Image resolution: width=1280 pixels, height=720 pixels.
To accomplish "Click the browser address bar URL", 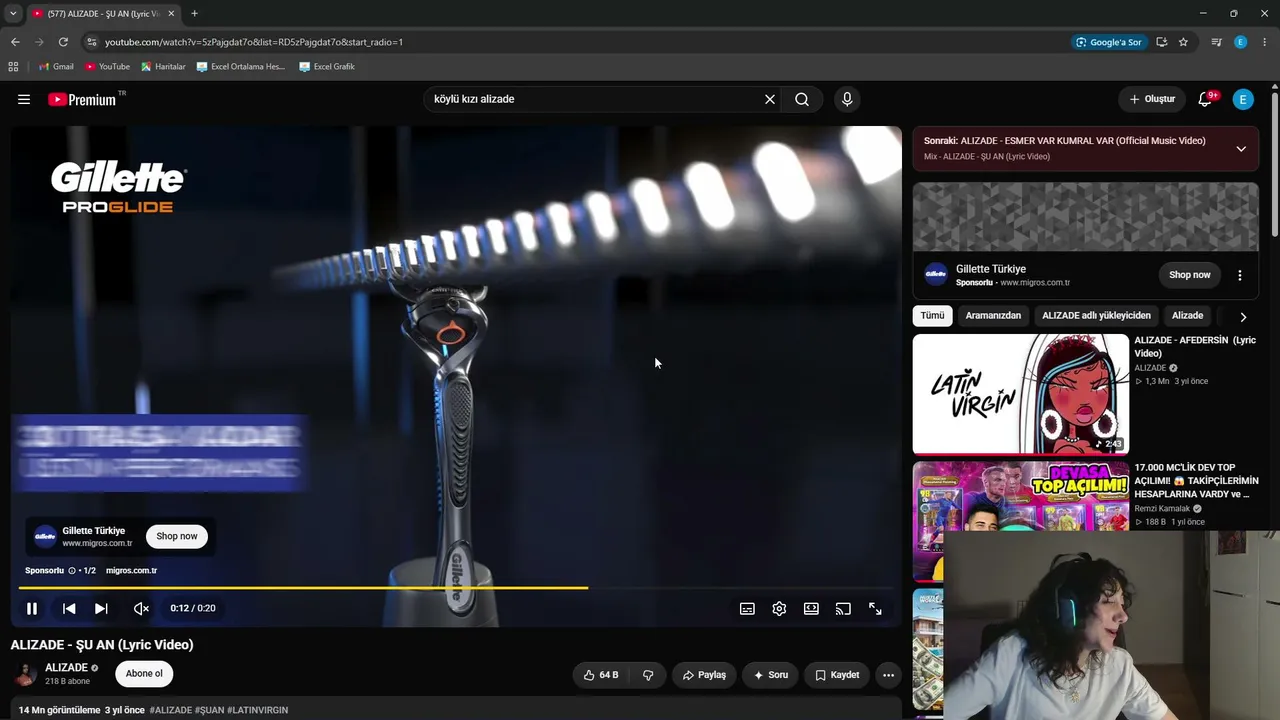I will click(x=254, y=42).
